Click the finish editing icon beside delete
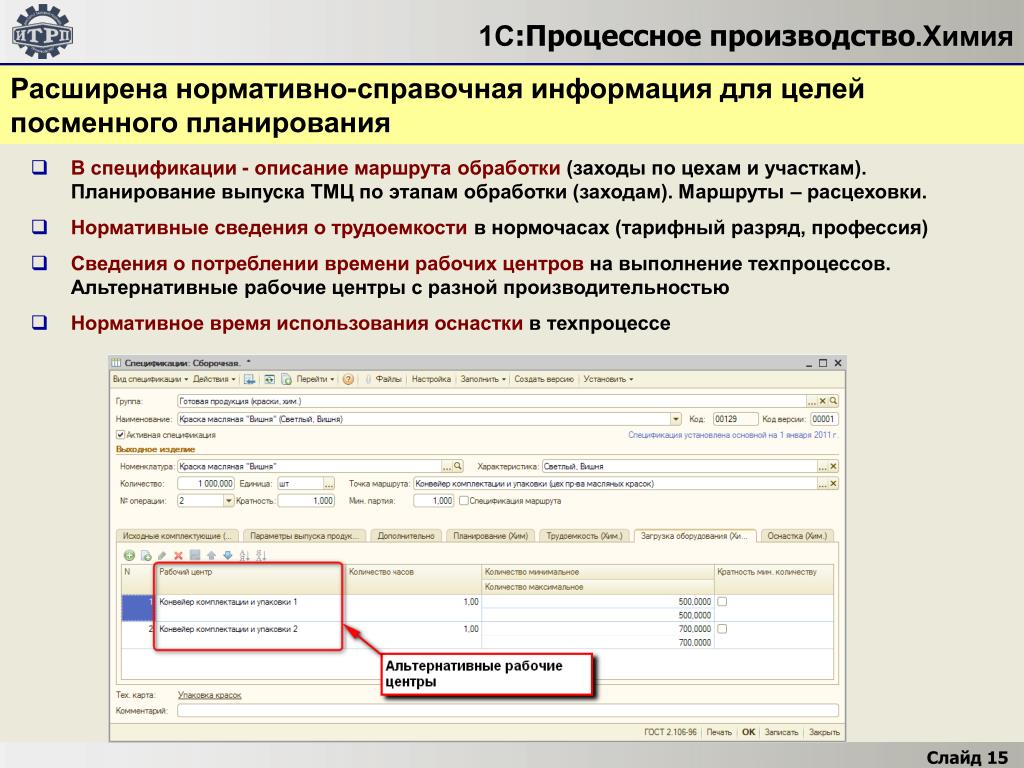This screenshot has width=1024, height=768. tap(195, 555)
